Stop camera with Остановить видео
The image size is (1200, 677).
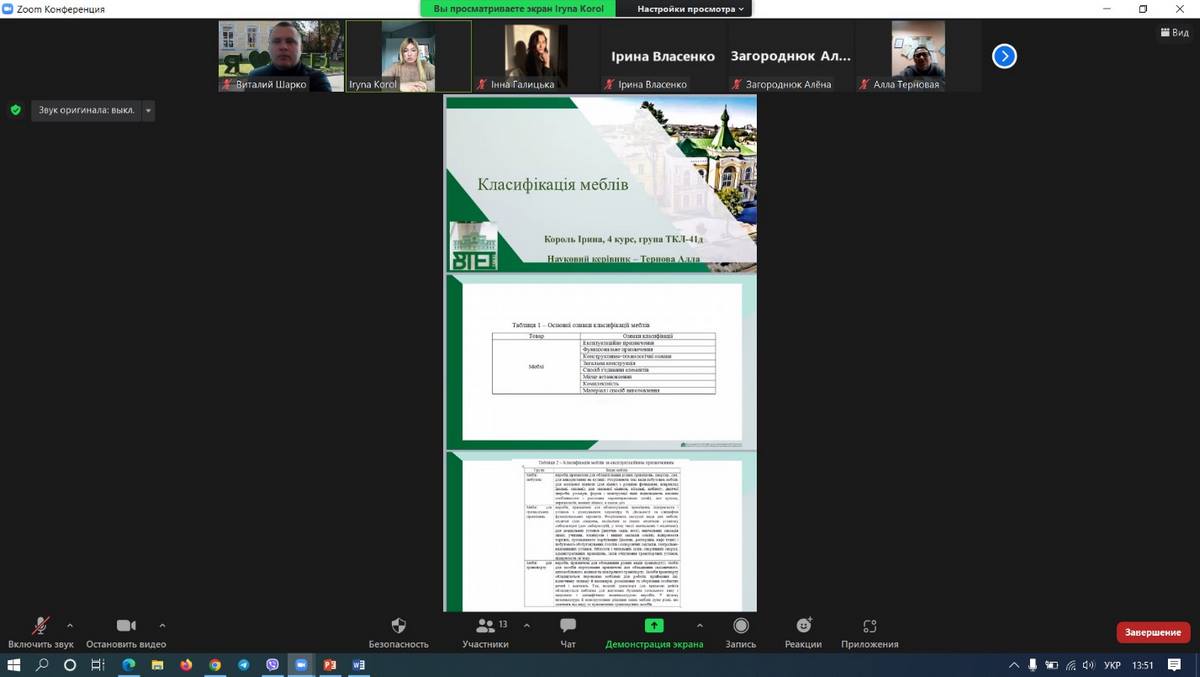tap(126, 626)
